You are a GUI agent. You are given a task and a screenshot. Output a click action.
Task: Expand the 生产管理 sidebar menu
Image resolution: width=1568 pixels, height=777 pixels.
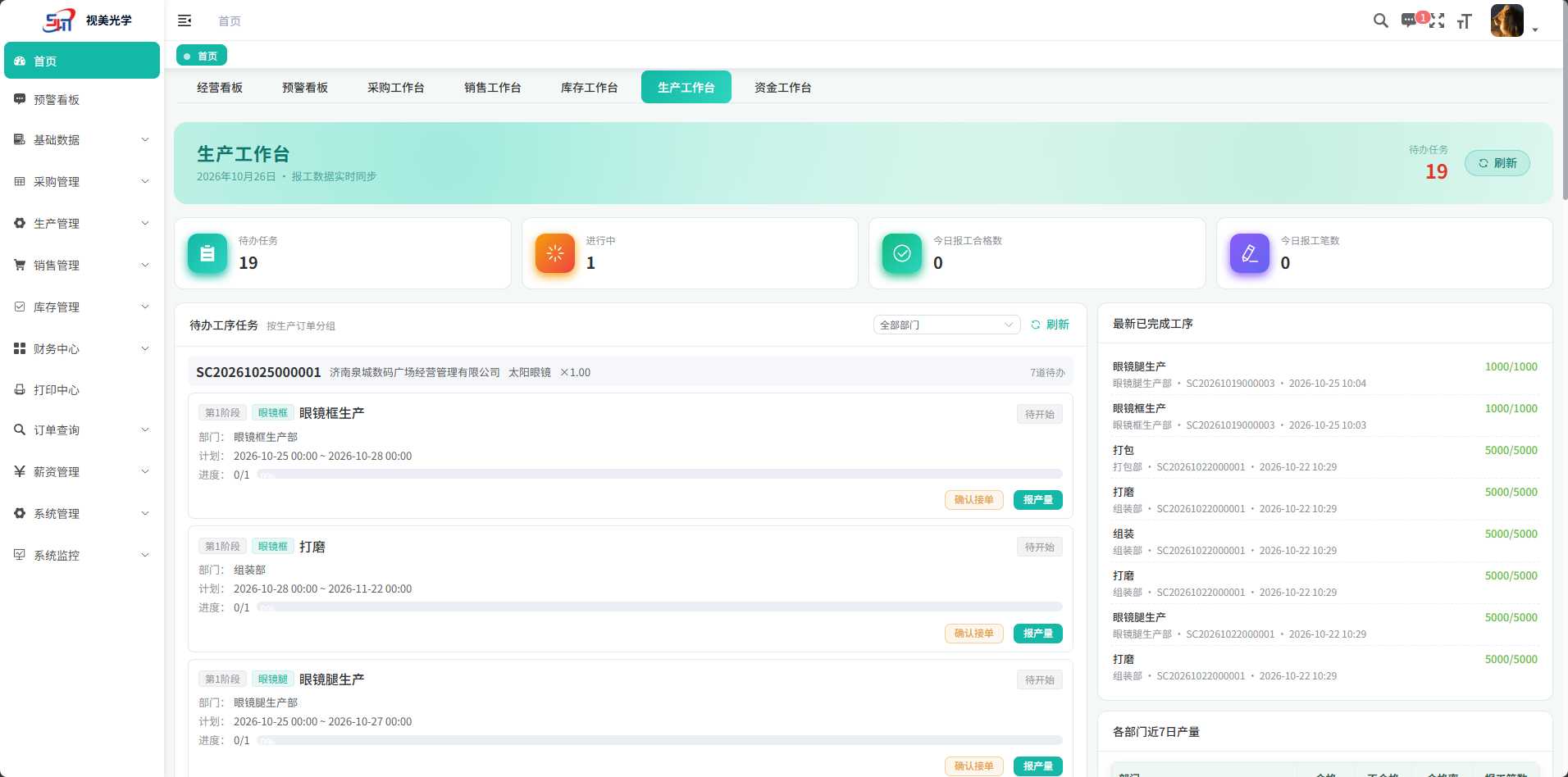point(82,223)
